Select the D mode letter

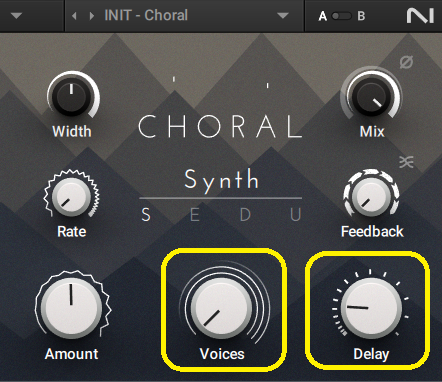245,214
